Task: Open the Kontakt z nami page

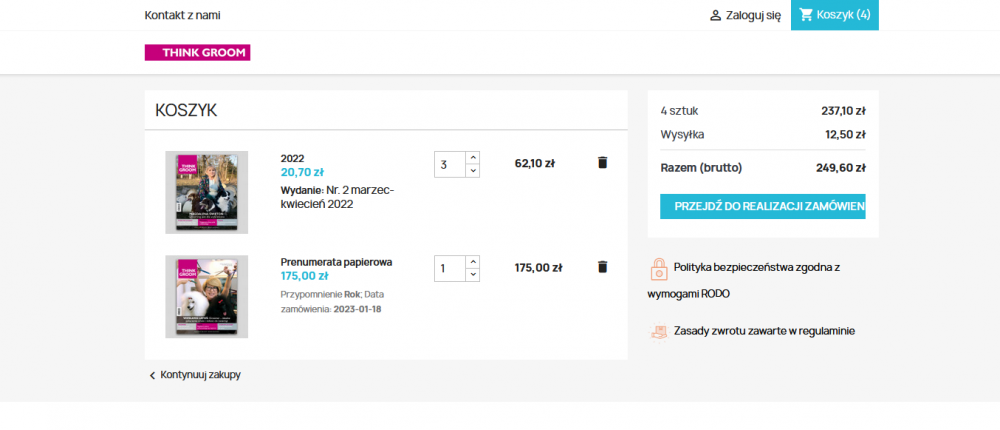Action: point(182,15)
